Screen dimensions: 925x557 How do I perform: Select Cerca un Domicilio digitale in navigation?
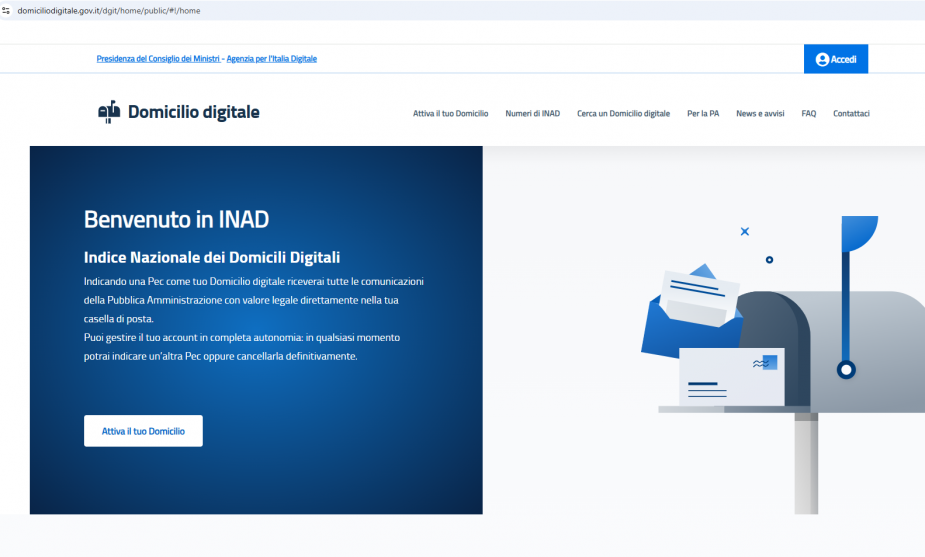pyautogui.click(x=624, y=113)
